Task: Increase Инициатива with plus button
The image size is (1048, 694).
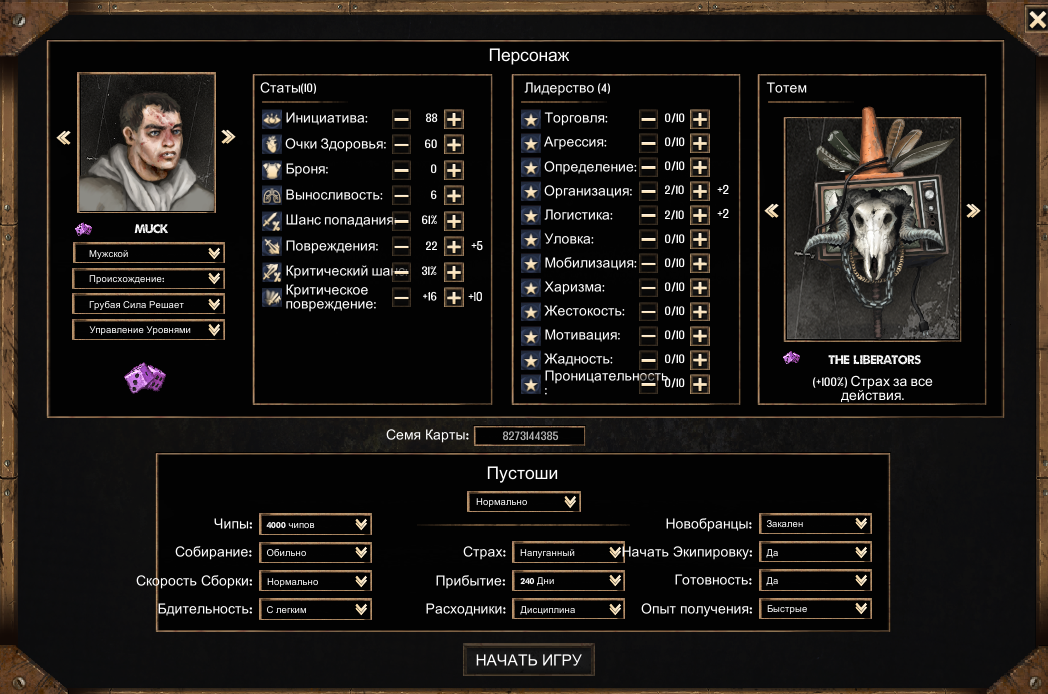Action: [454, 119]
